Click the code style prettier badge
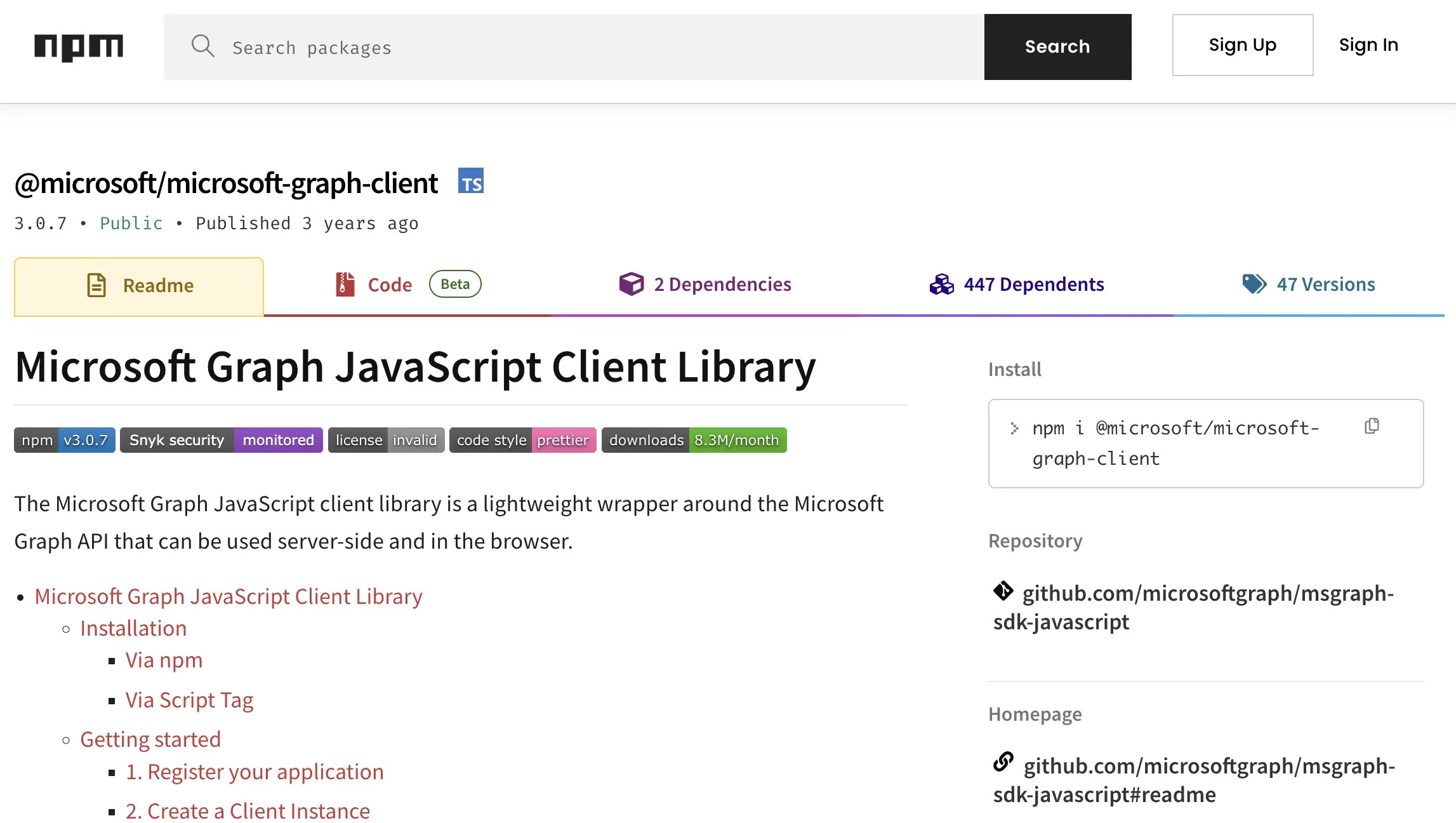 522,440
